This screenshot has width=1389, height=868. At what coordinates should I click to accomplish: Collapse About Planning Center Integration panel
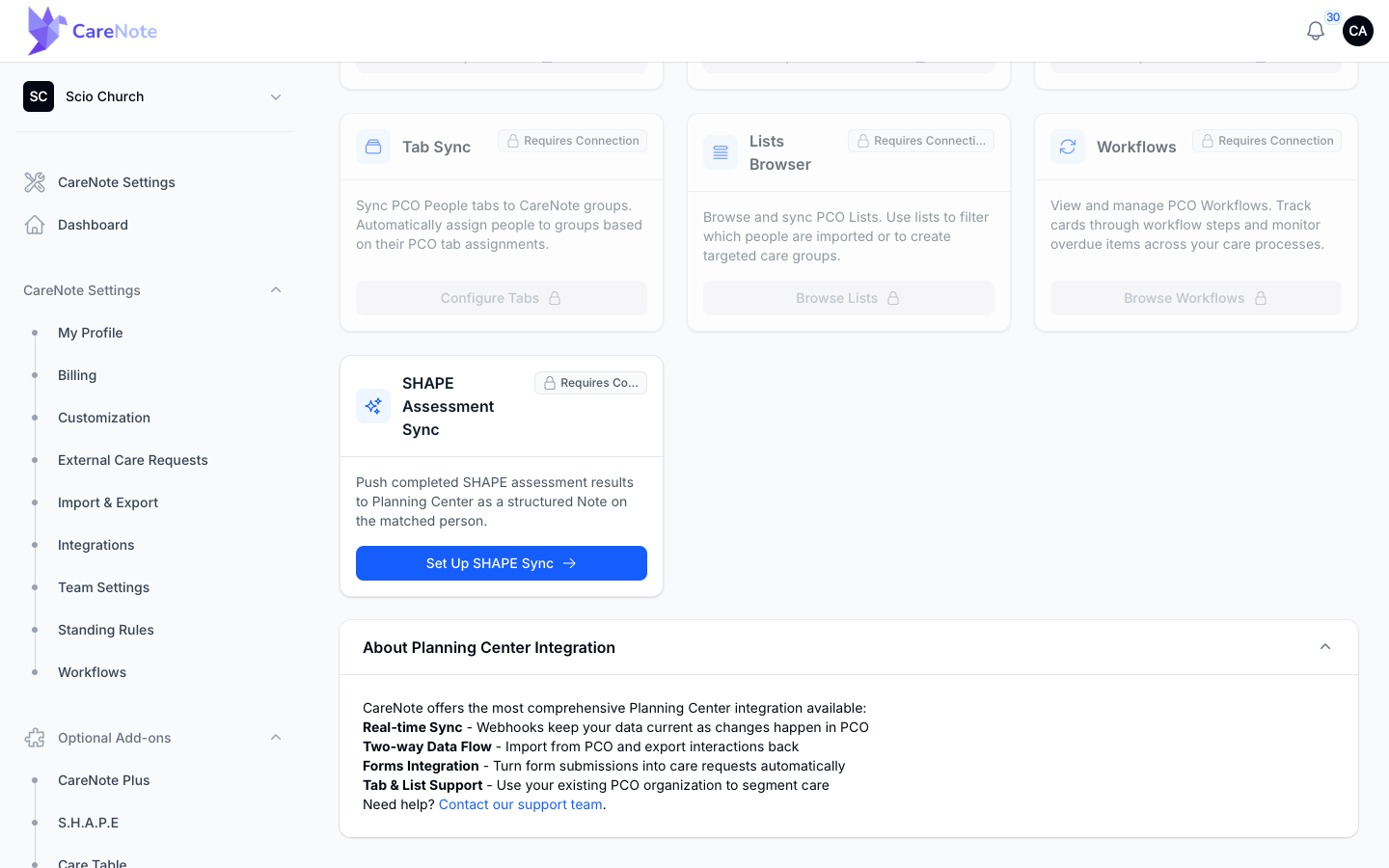[1325, 647]
